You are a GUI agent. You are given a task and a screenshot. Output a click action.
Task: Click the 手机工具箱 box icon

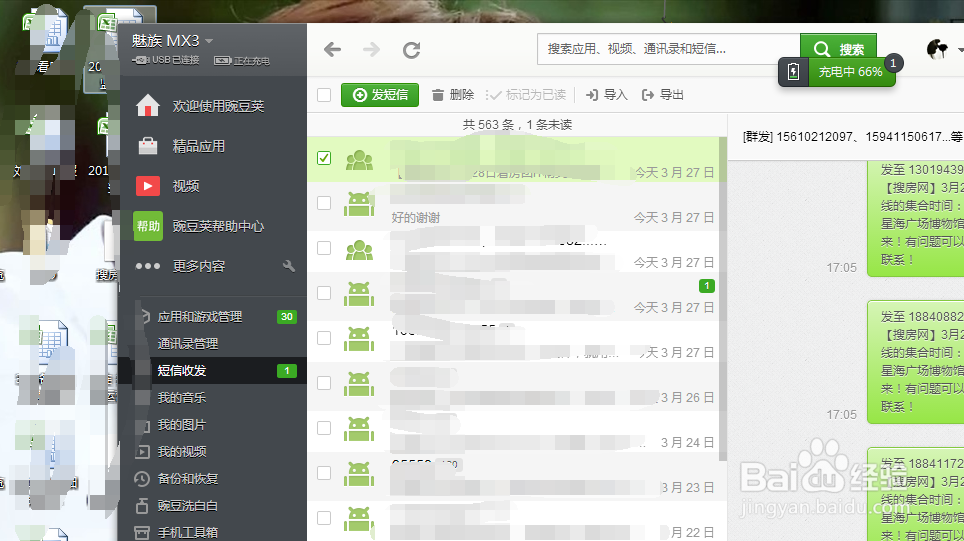pyautogui.click(x=142, y=532)
